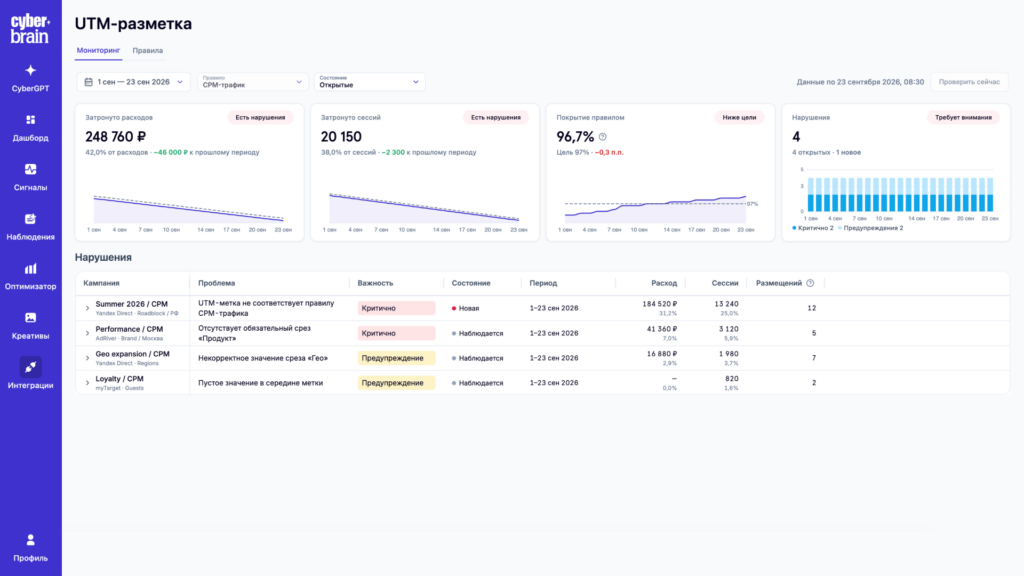Sort by the Кампания column header
Image resolution: width=1024 pixels, height=576 pixels.
(101, 283)
